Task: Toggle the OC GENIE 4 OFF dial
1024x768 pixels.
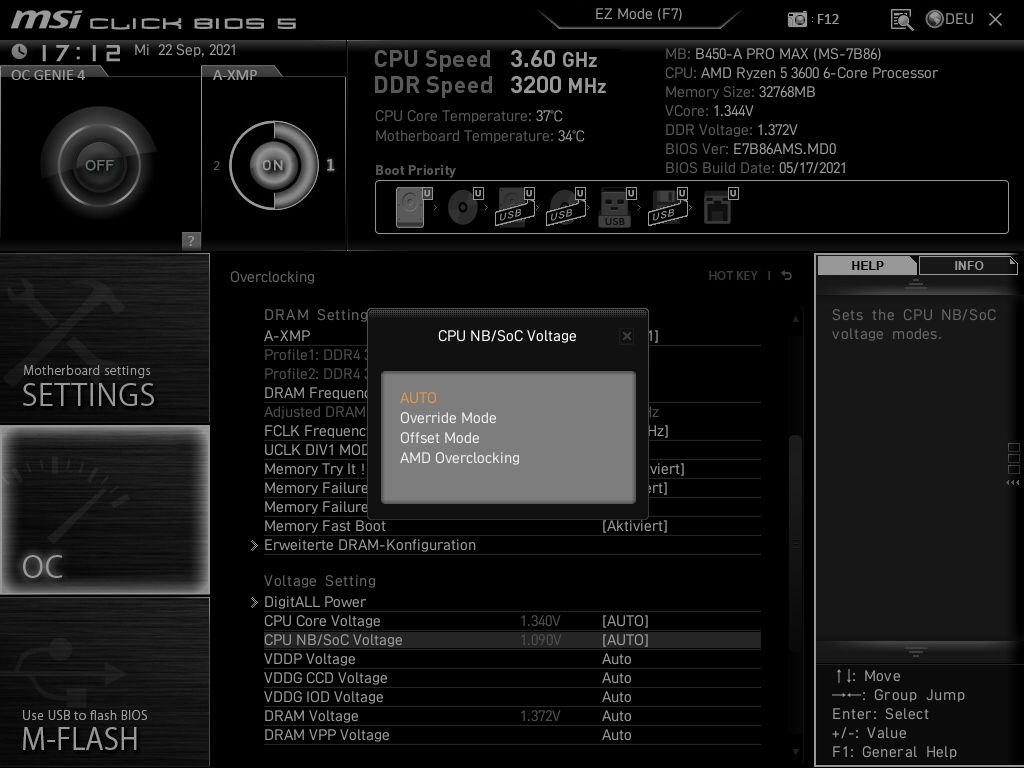Action: click(x=96, y=163)
